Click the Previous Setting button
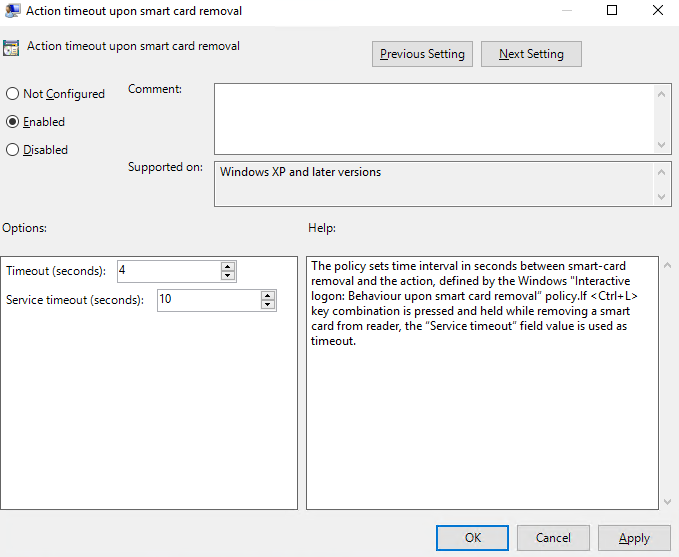The width and height of the screenshot is (679, 557). pyautogui.click(x=422, y=54)
